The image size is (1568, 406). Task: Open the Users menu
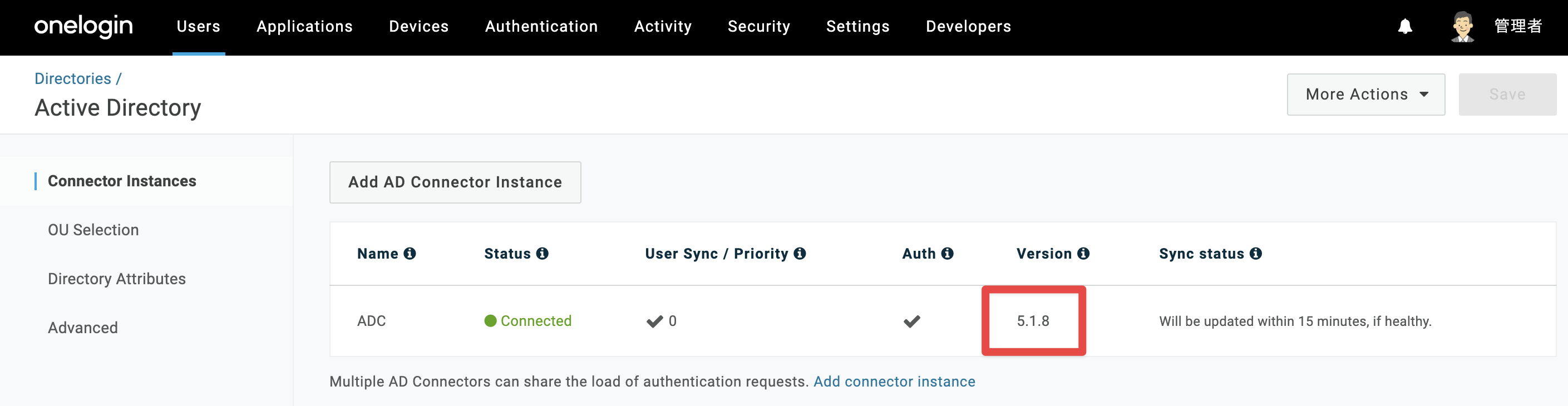pyautogui.click(x=199, y=26)
